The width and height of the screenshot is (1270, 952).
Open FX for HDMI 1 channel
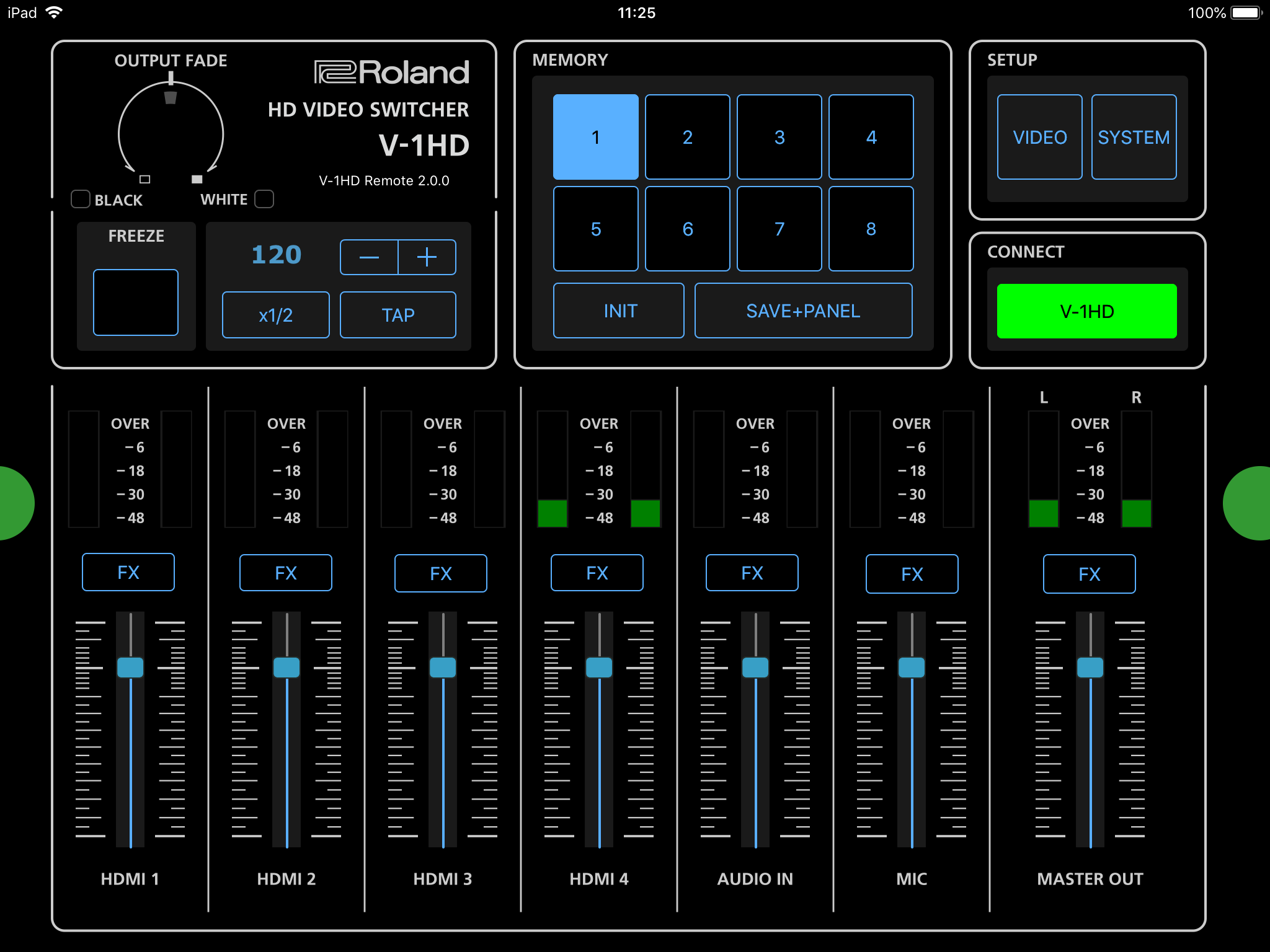pos(128,572)
